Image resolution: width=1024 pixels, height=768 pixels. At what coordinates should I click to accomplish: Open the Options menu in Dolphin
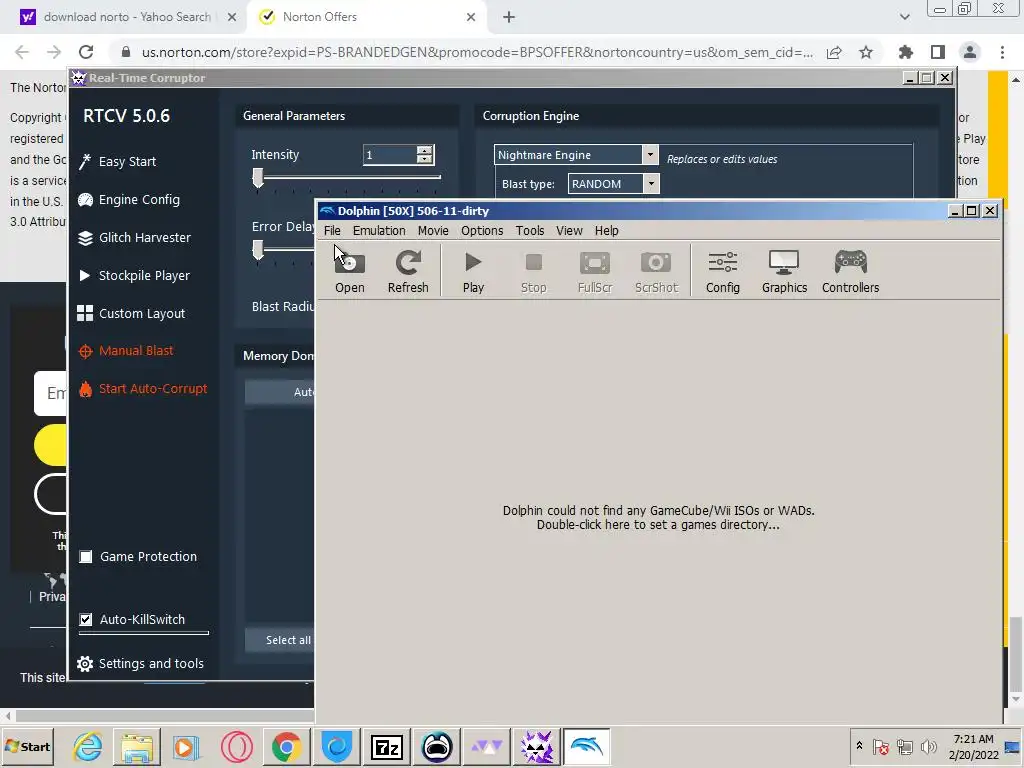482,231
